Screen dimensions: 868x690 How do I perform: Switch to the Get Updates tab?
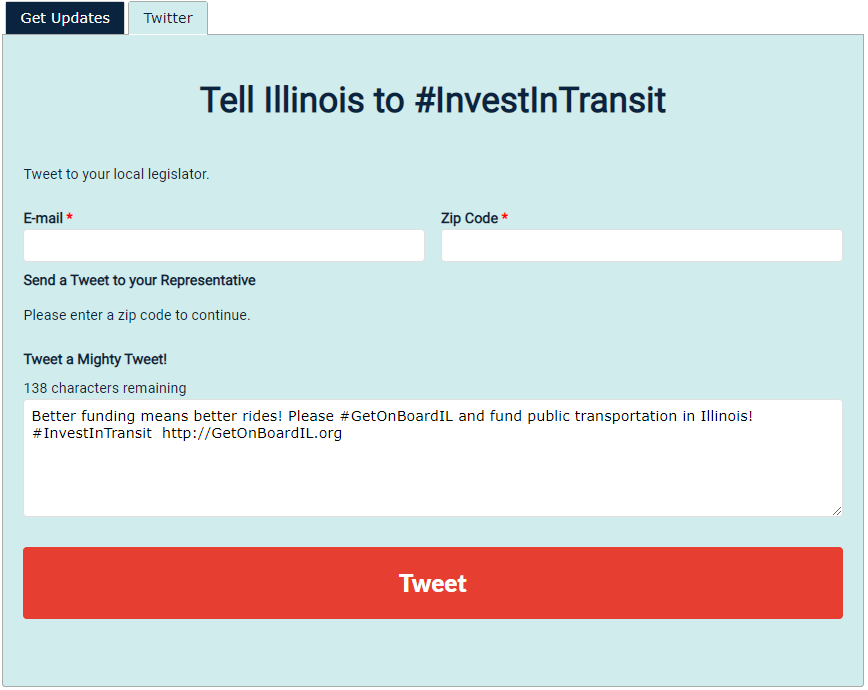click(x=65, y=18)
